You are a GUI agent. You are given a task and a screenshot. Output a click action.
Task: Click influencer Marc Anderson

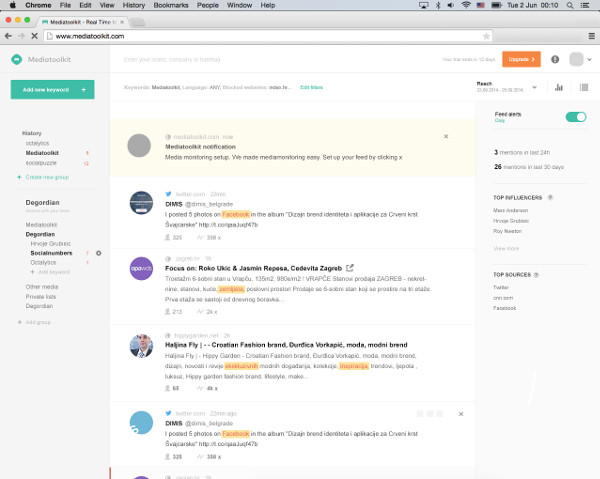pyautogui.click(x=510, y=210)
